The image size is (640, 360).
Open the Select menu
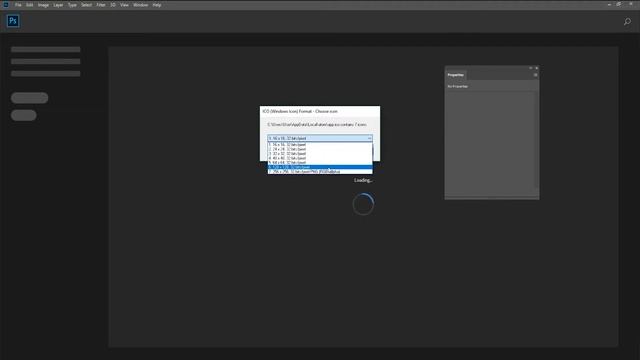click(x=86, y=5)
